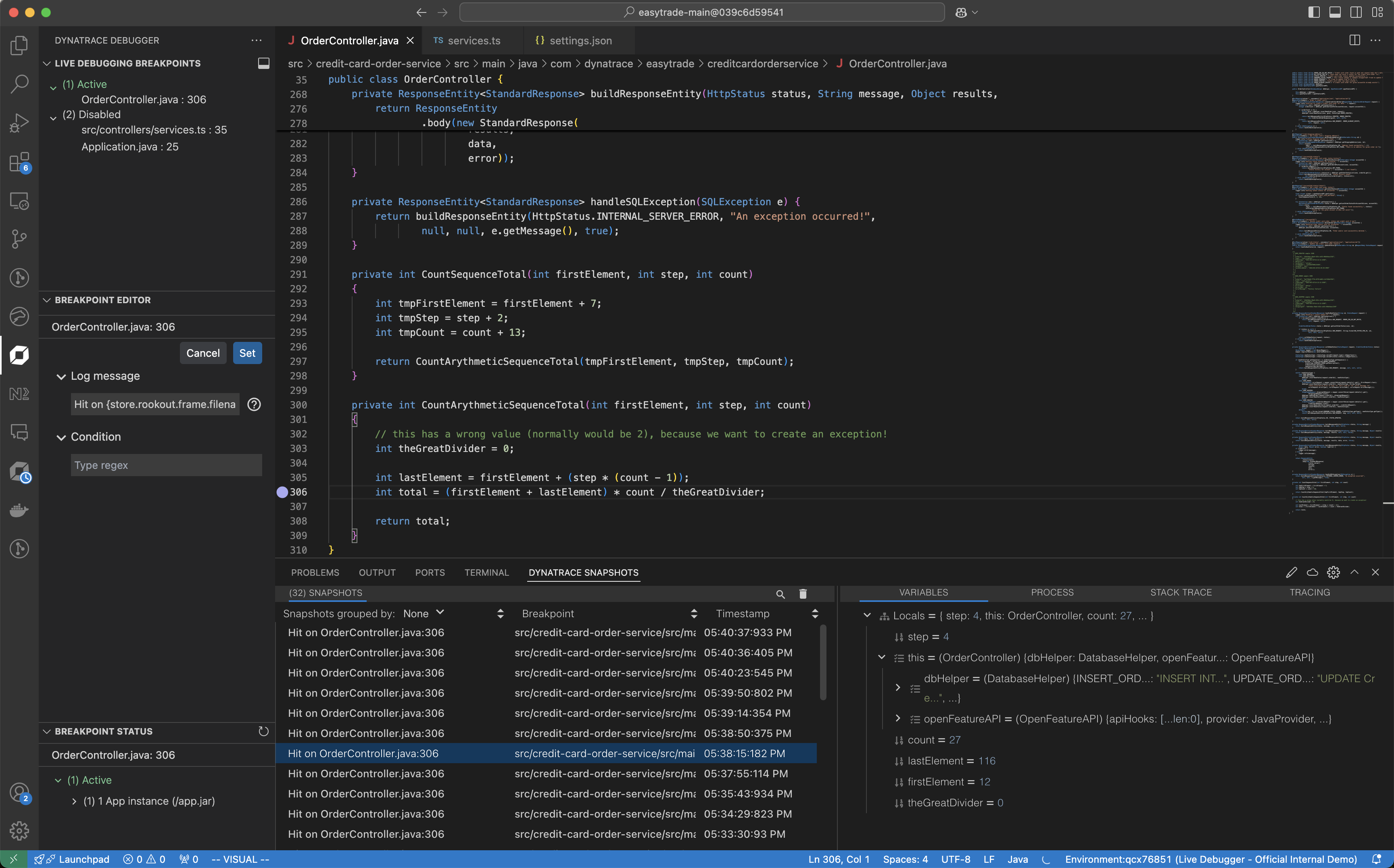Toggle the secondary side bar
1394x868 pixels.
[x=1356, y=12]
